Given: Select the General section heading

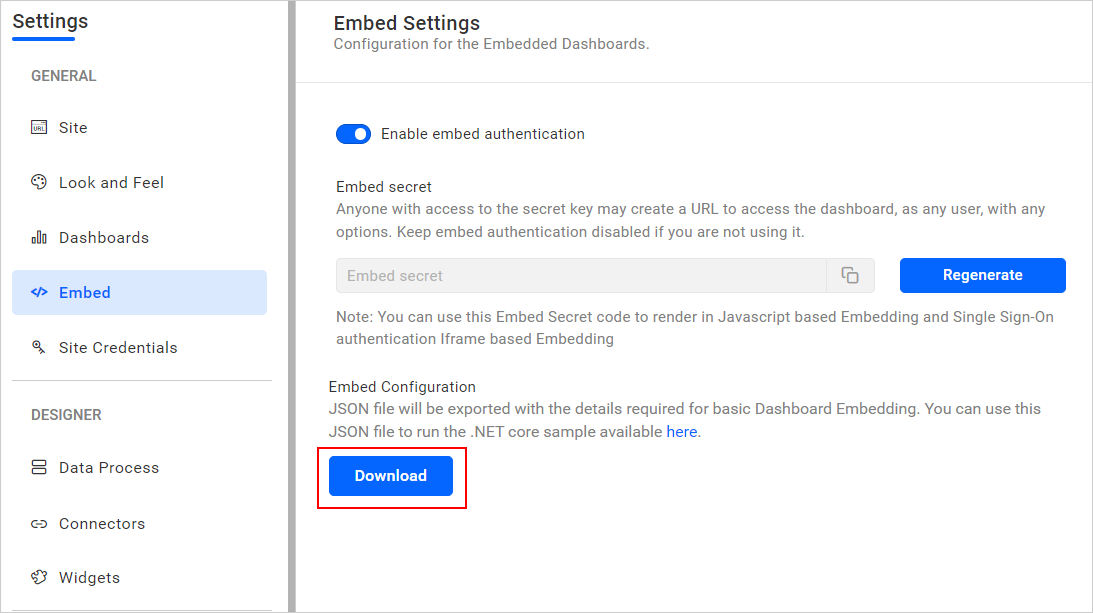Looking at the screenshot, I should tap(63, 75).
